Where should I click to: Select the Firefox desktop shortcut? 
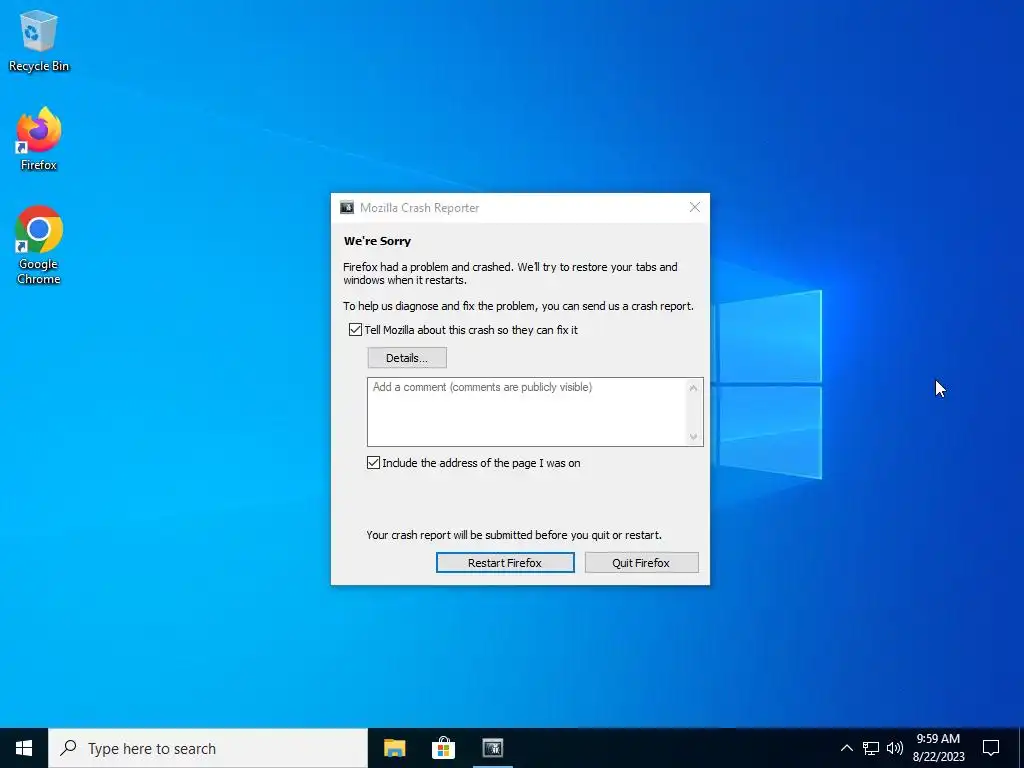39,138
